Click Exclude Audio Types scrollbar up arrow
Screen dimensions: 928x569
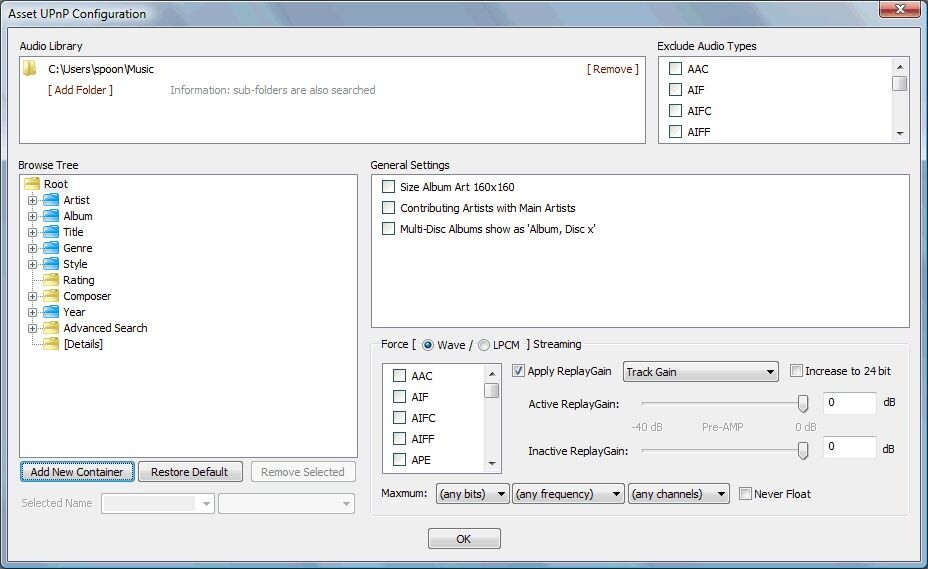point(900,67)
